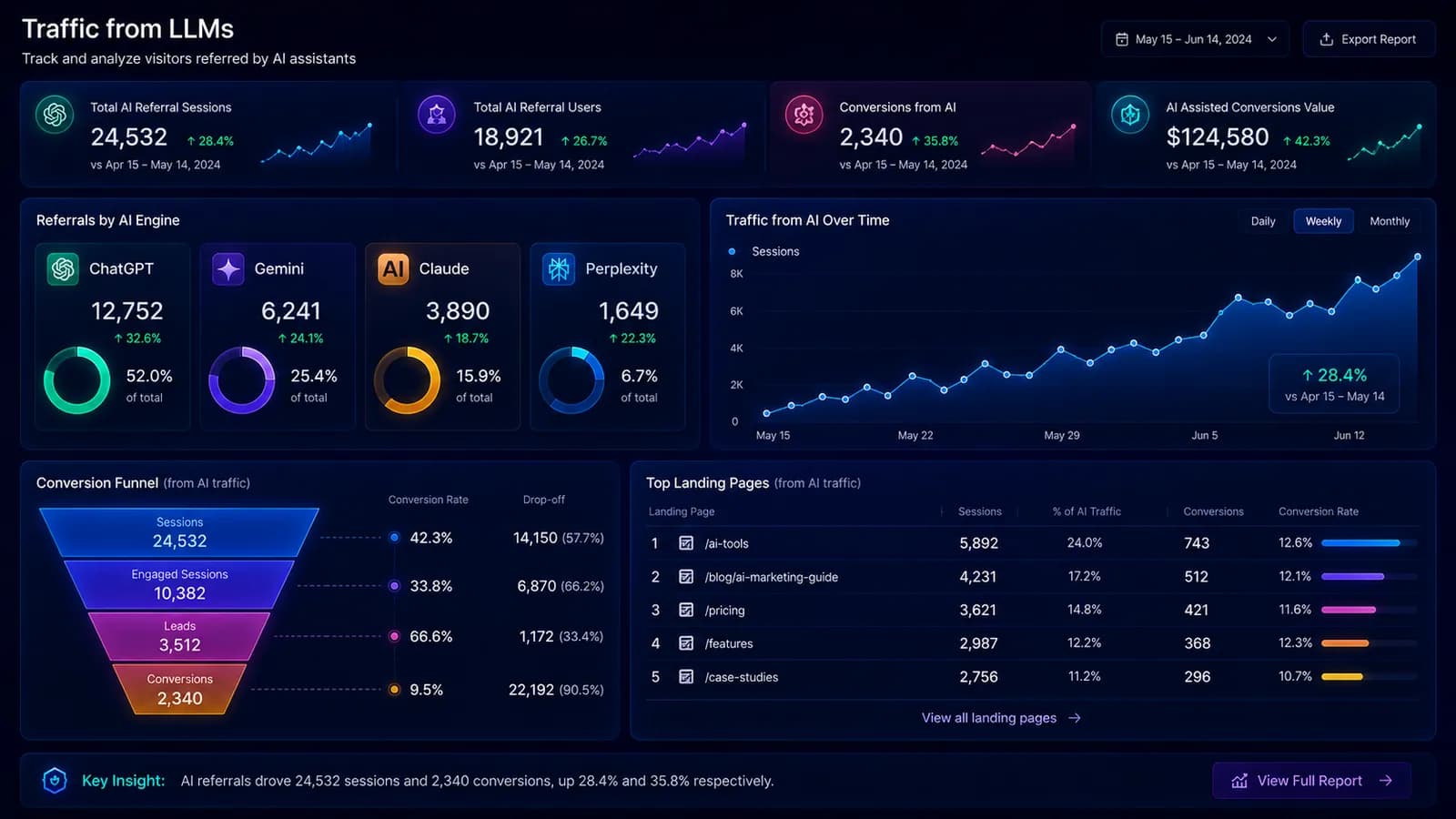Click the sessions sparkline in first card
The height and width of the screenshot is (819, 1456).
click(316, 144)
